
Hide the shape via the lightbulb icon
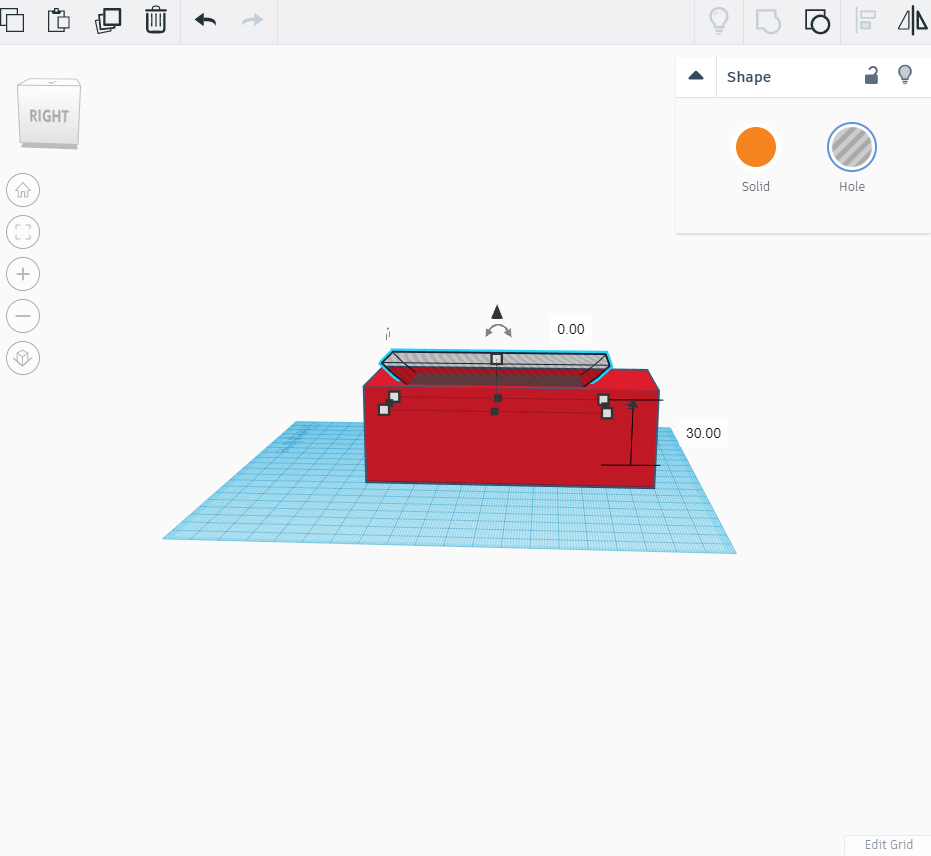[905, 74]
